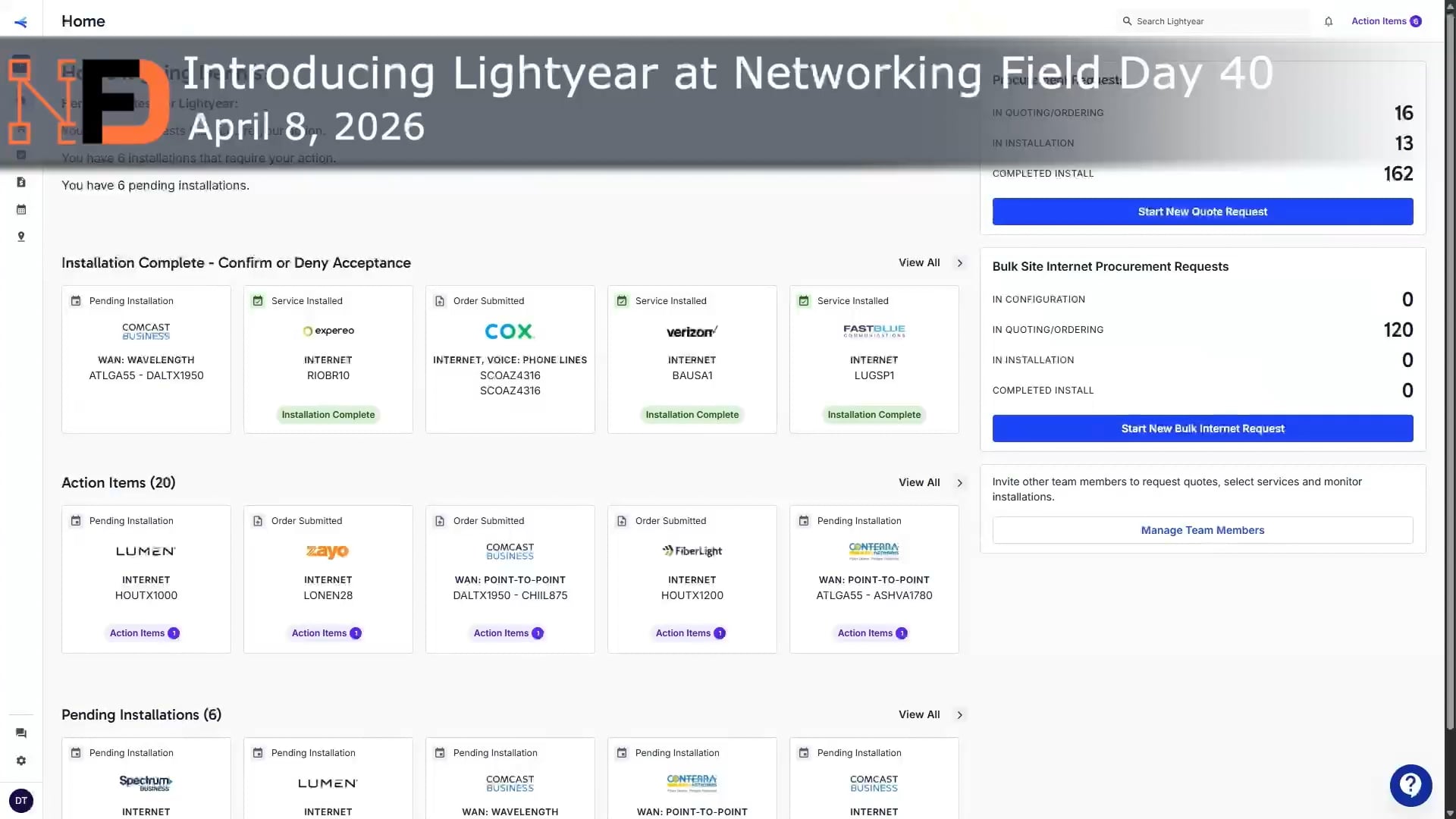Click the search magnifier icon

[x=1129, y=21]
